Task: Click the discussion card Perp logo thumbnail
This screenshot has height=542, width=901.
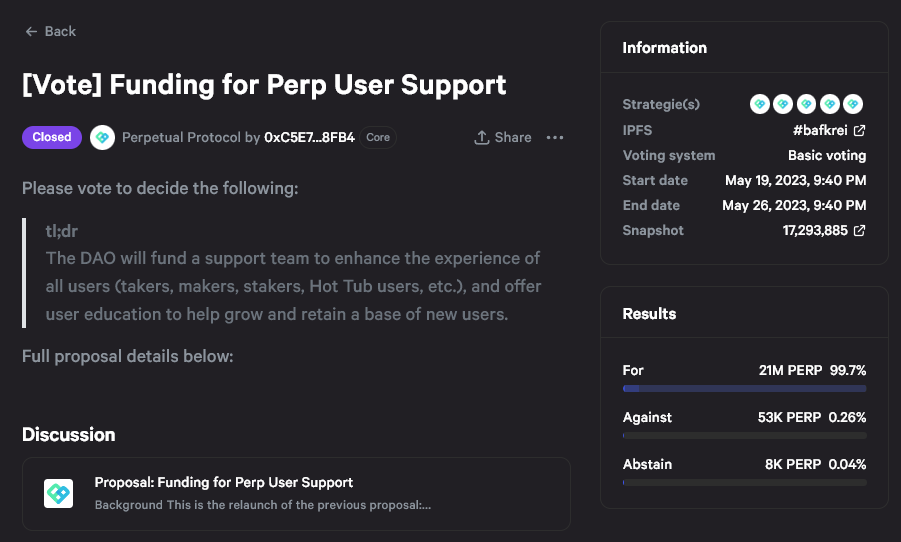Action: point(59,493)
